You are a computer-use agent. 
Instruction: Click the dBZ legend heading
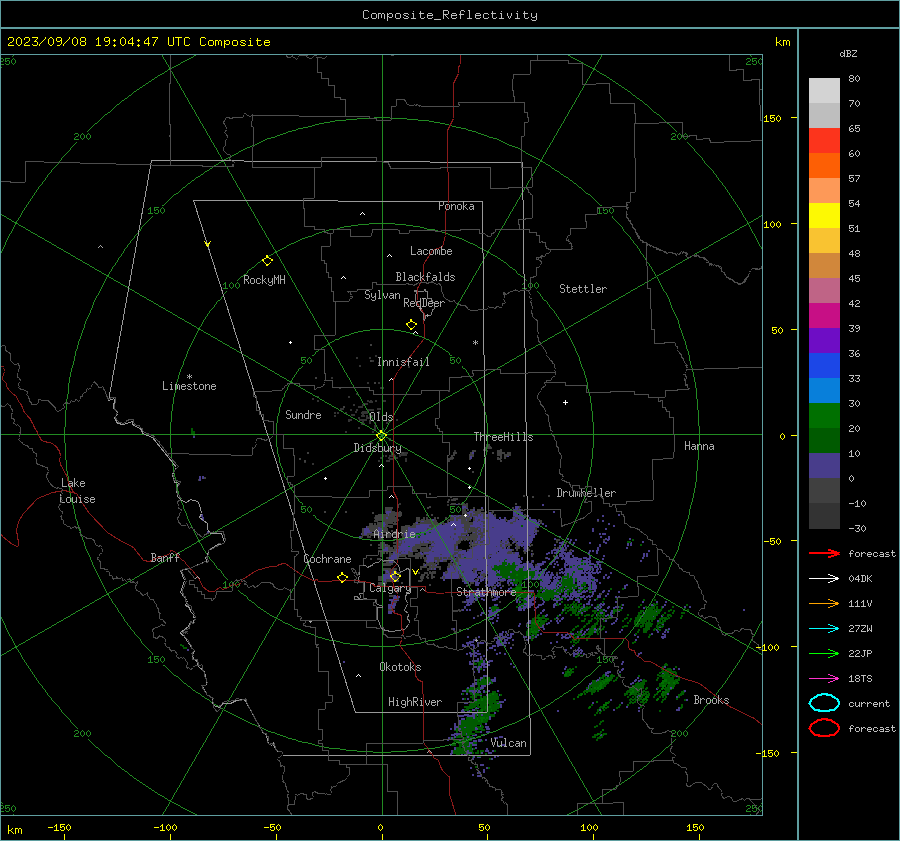point(848,53)
